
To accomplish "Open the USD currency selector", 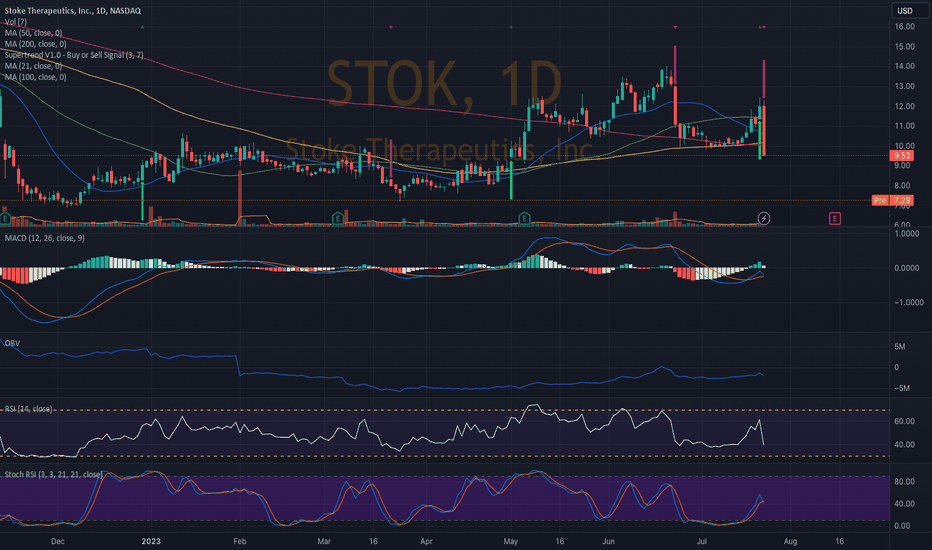I will tap(909, 11).
